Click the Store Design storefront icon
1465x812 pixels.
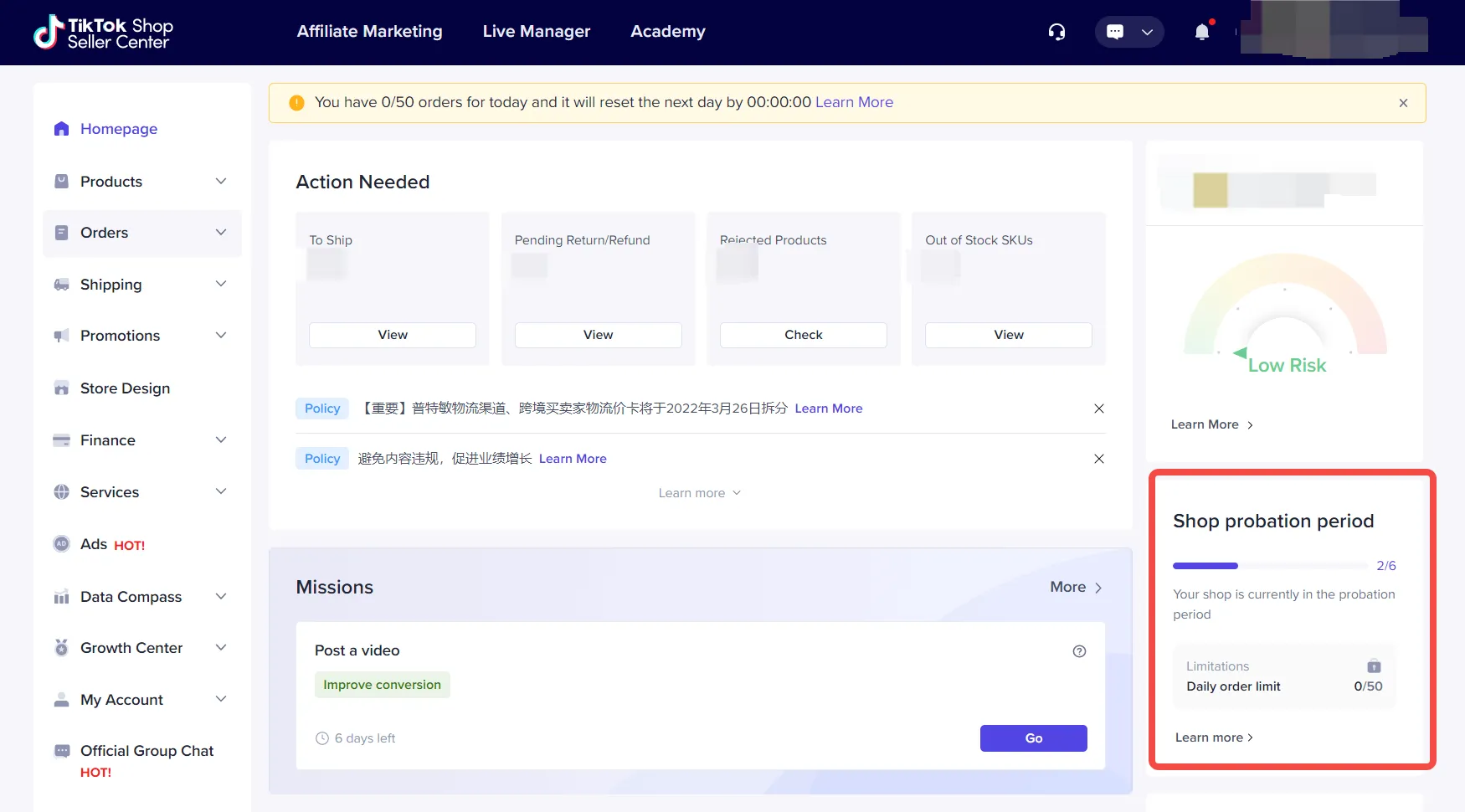[61, 388]
